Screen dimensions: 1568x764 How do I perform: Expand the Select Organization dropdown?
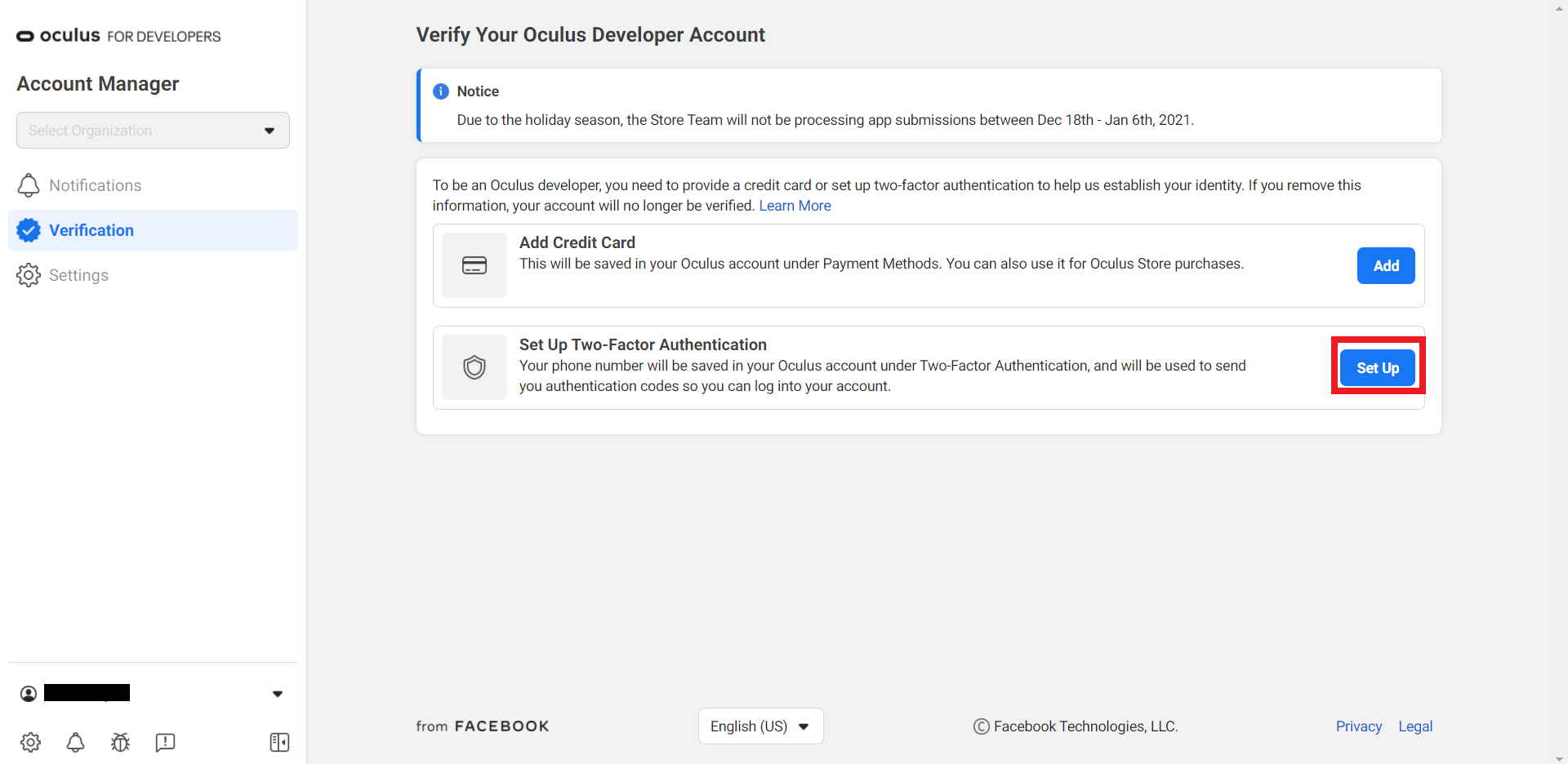(152, 130)
